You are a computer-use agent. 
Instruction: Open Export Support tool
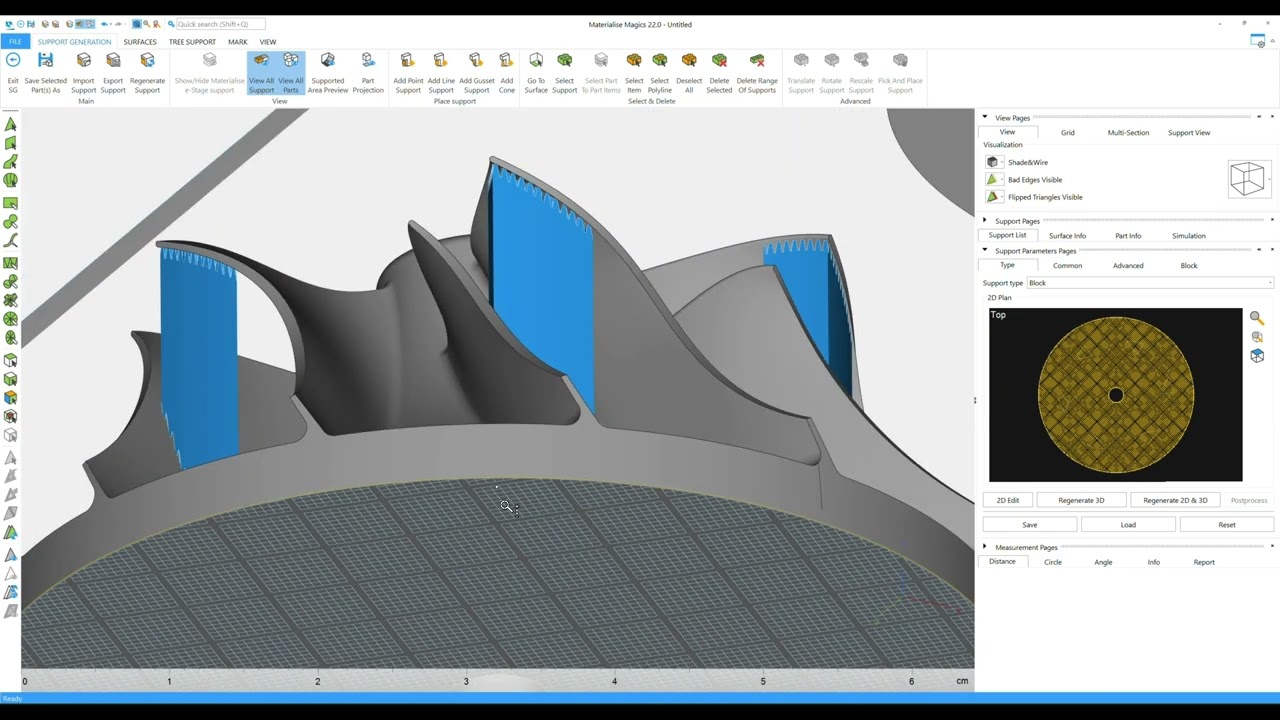point(113,74)
